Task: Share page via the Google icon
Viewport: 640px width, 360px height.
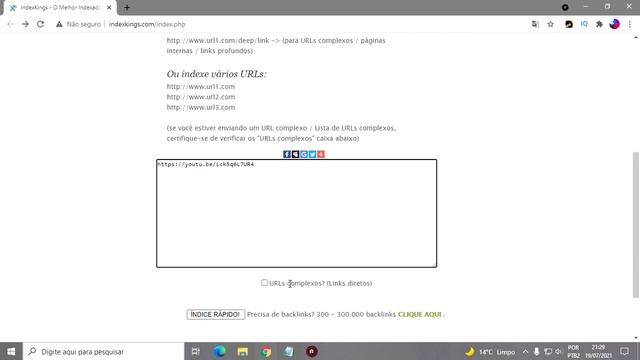Action: (x=304, y=154)
